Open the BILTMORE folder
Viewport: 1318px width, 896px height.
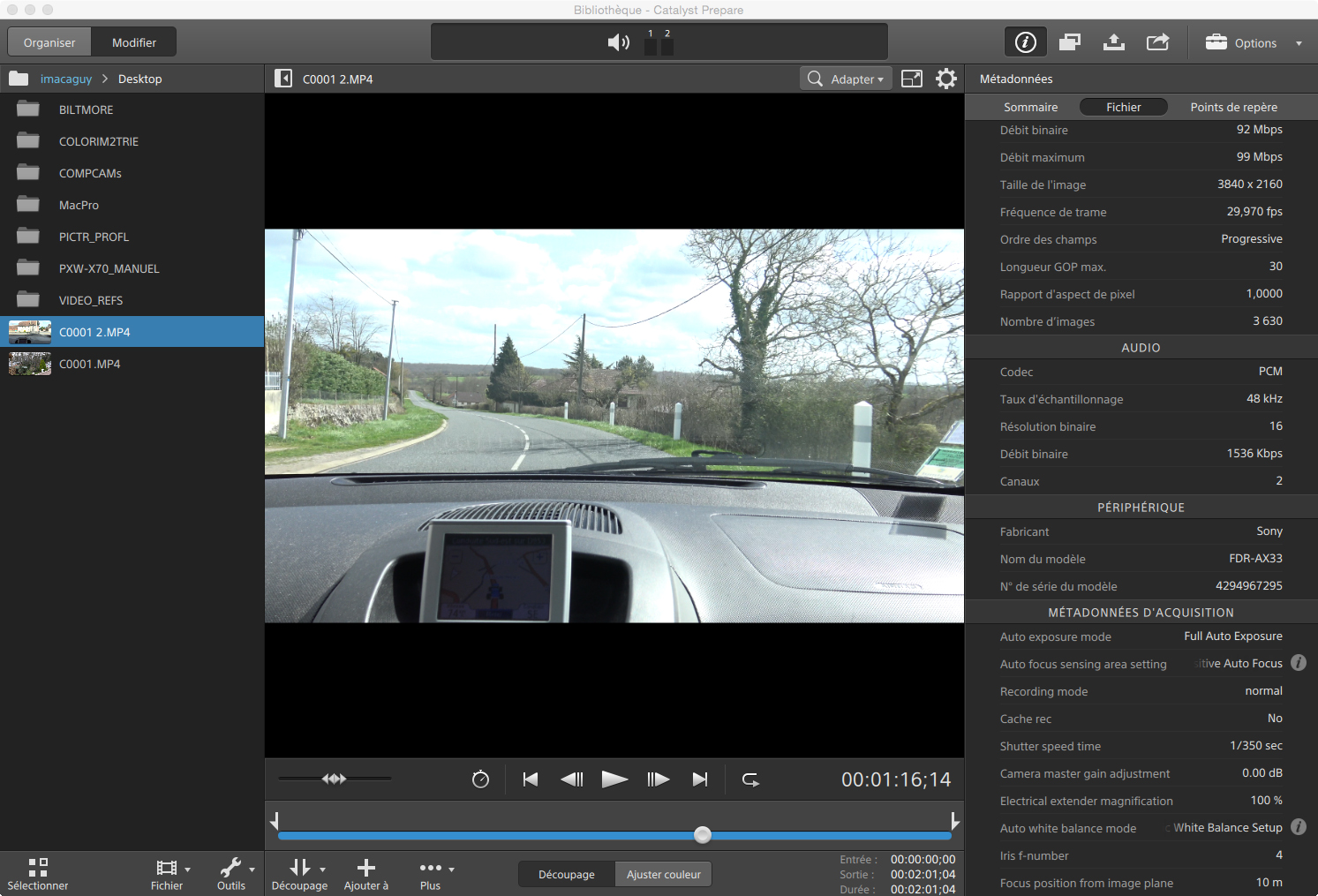click(132, 109)
